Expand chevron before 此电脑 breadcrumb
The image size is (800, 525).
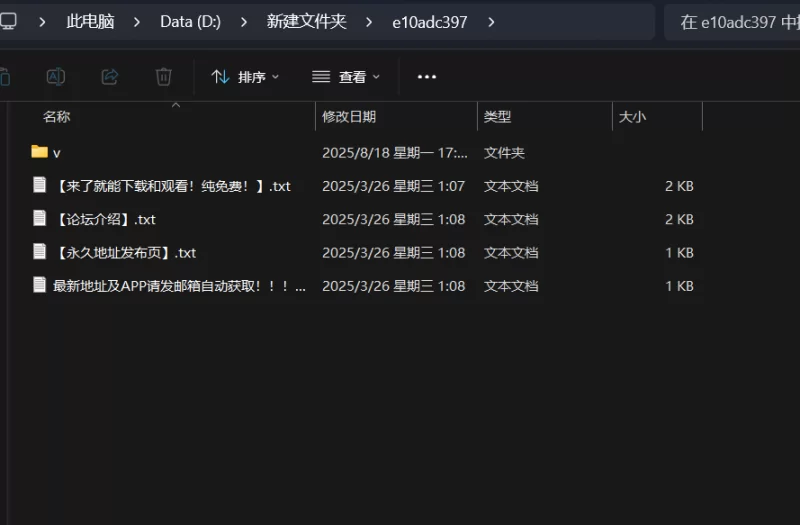pyautogui.click(x=42, y=22)
